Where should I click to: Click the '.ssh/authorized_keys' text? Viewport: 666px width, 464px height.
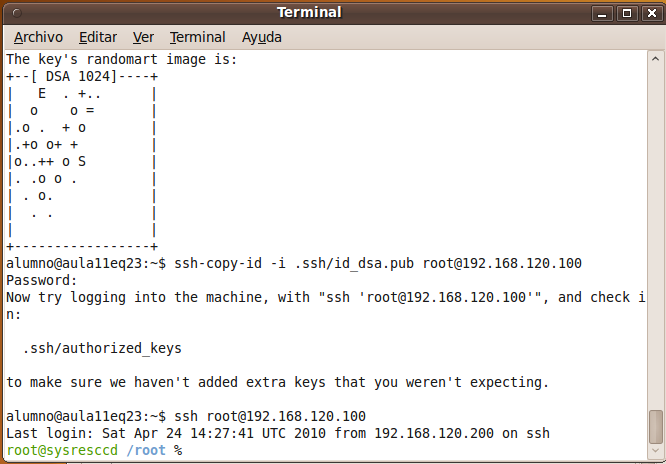[x=102, y=348]
